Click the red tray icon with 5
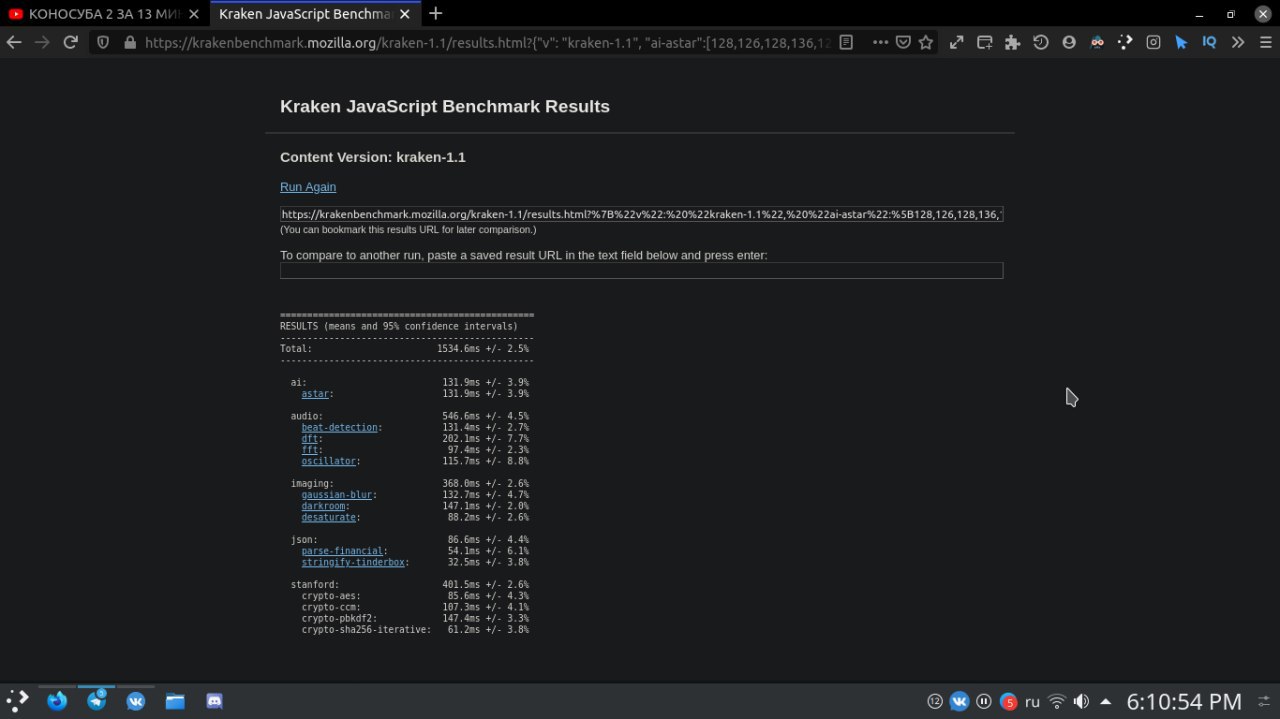This screenshot has height=719, width=1280. 1008,701
